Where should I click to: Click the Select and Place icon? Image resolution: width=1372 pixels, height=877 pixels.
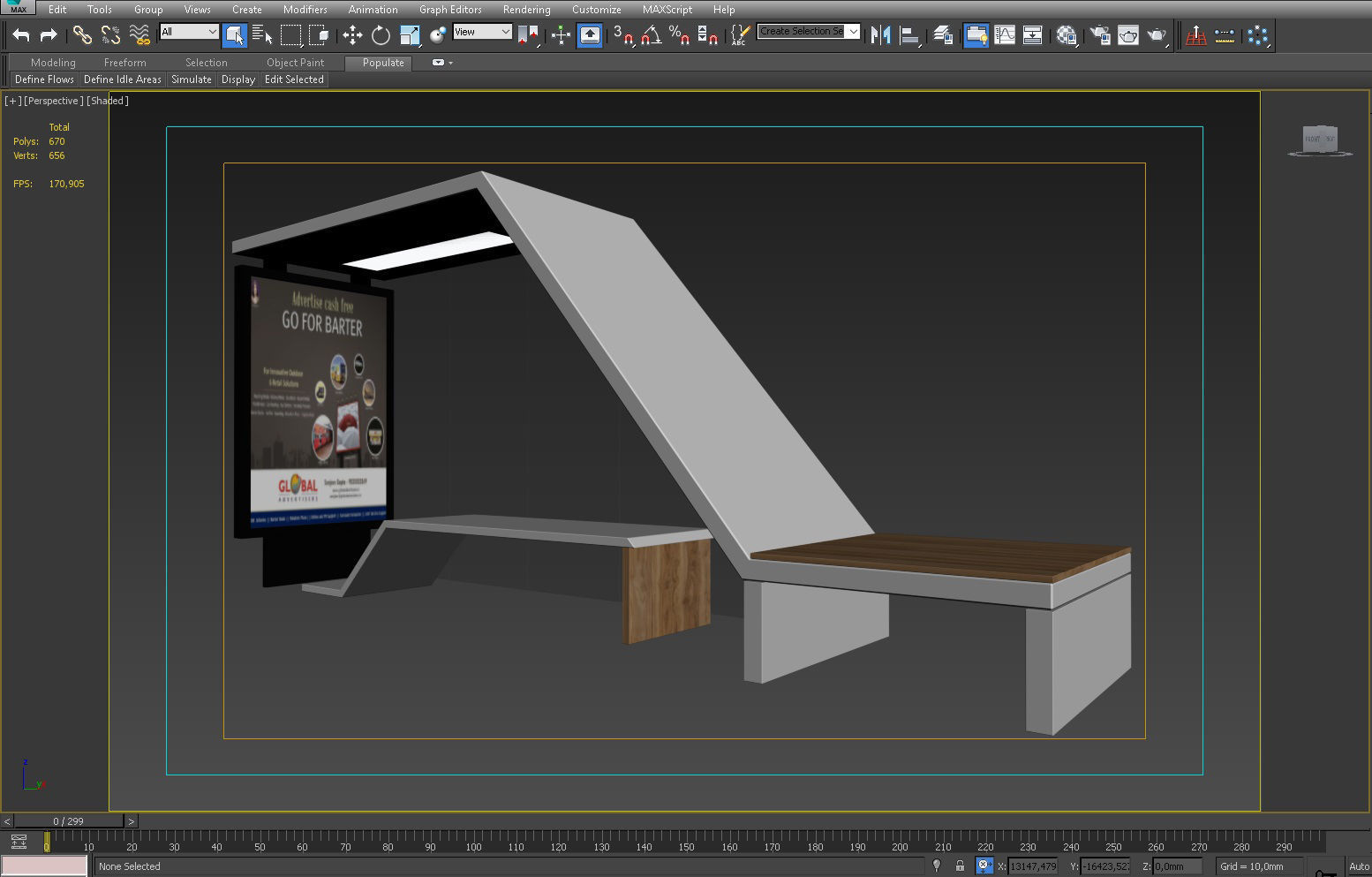(x=438, y=35)
